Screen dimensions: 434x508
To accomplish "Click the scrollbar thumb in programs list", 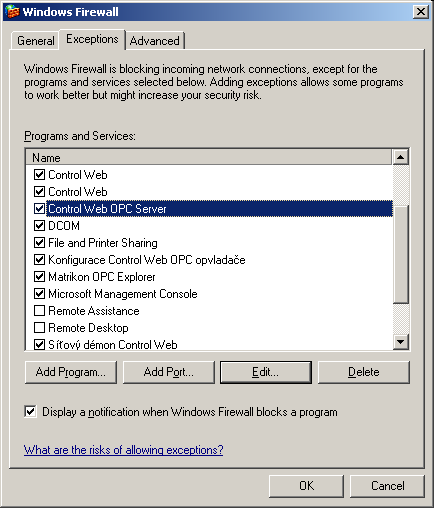I will 401,255.
